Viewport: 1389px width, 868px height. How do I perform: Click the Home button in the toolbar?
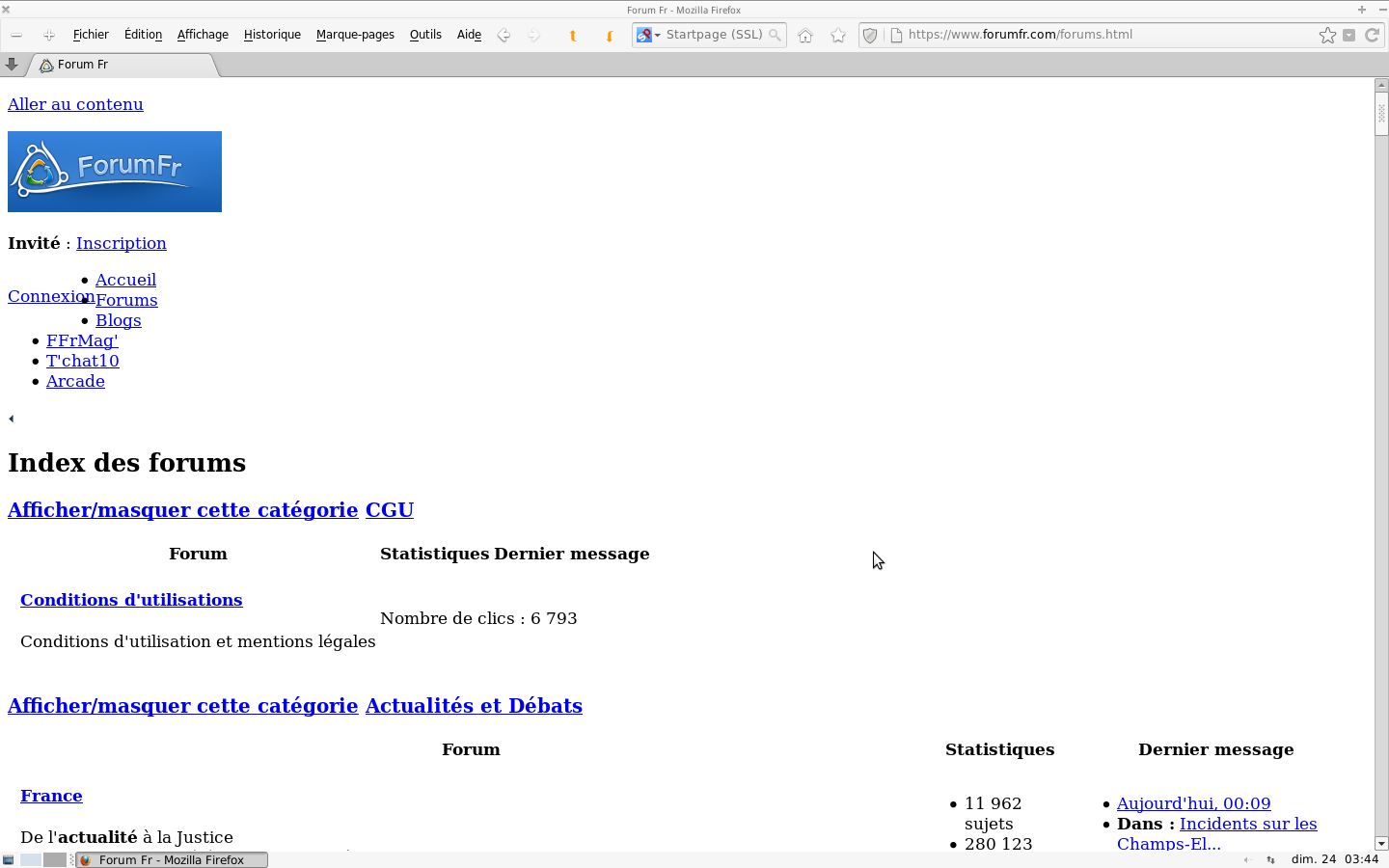[805, 36]
